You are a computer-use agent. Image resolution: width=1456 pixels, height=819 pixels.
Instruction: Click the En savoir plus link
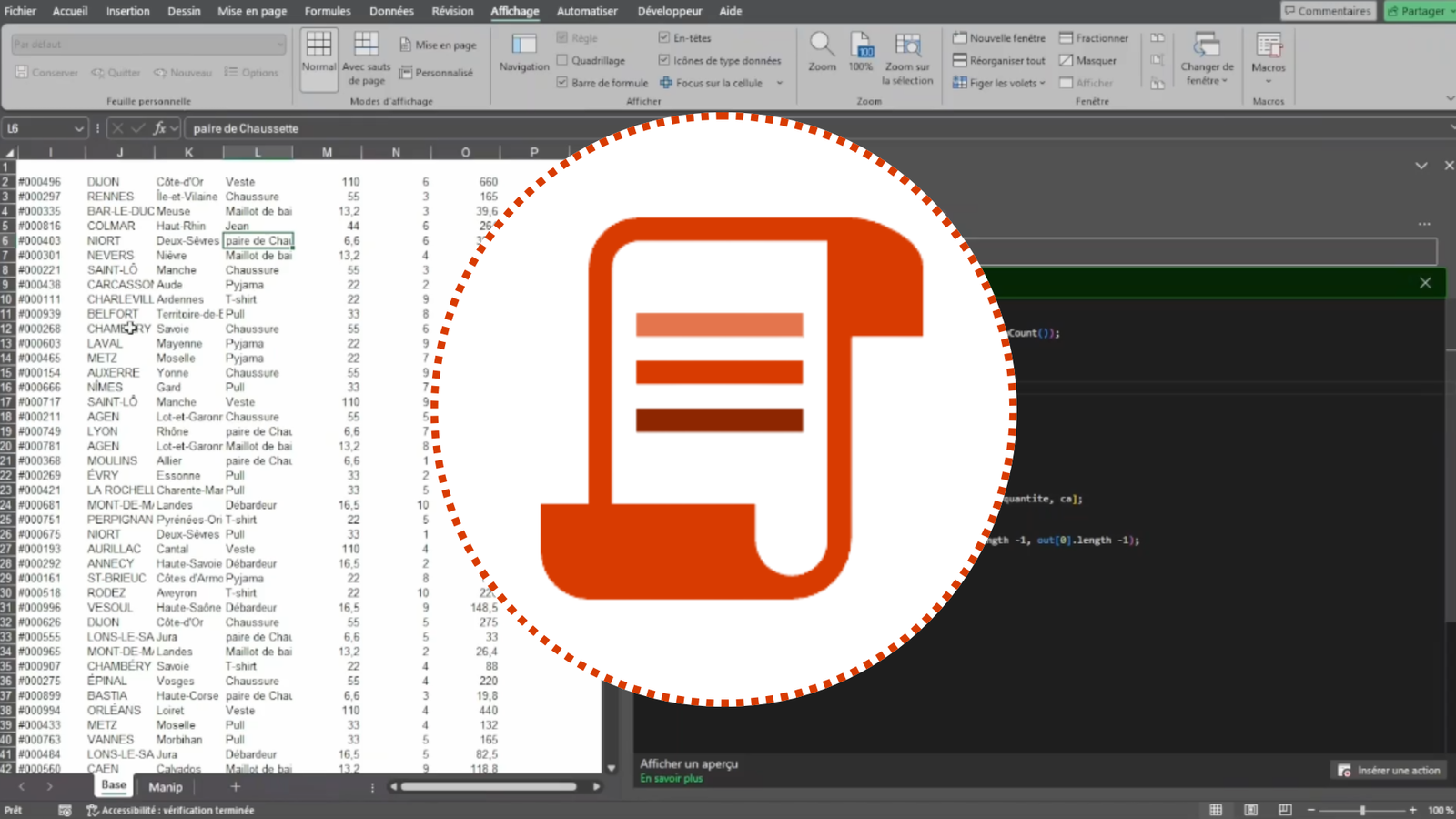pos(670,778)
